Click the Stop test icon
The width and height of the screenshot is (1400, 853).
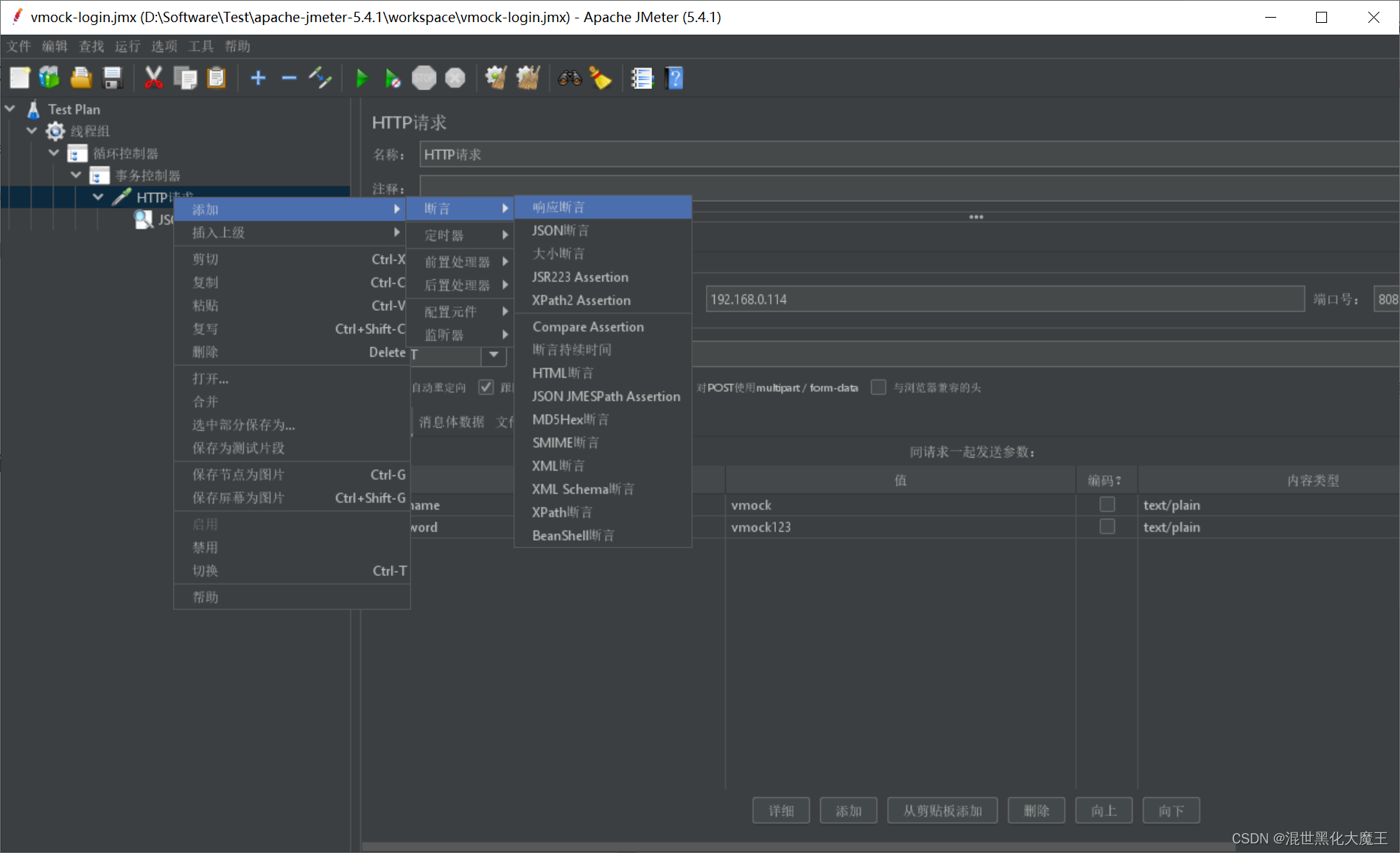(x=424, y=78)
